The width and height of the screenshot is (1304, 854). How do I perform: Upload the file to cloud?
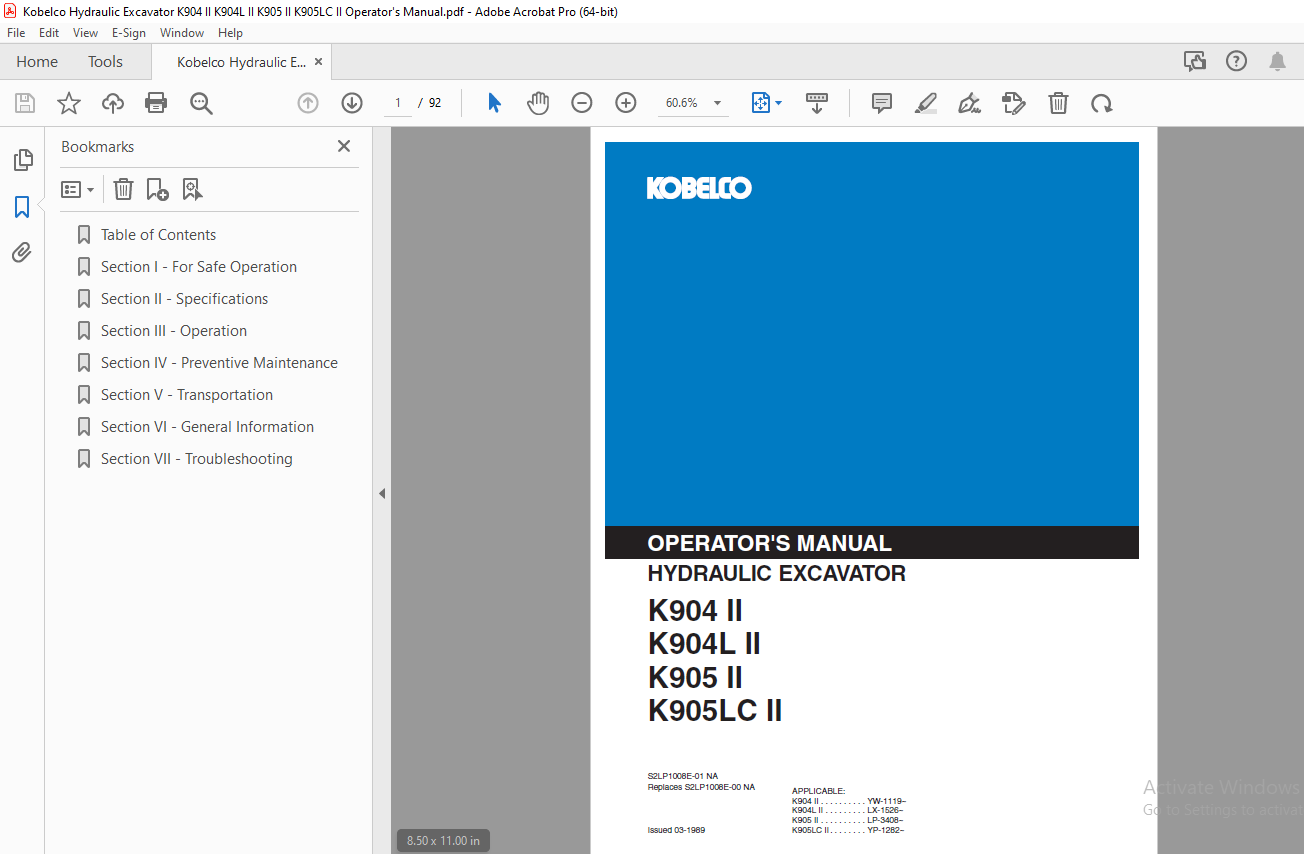(x=113, y=103)
